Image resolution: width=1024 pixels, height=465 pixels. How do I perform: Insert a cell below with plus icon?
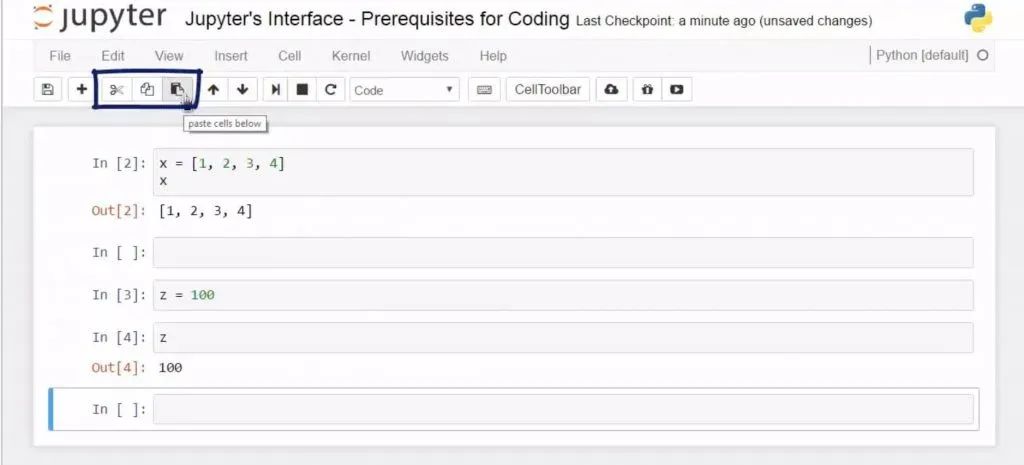click(81, 90)
